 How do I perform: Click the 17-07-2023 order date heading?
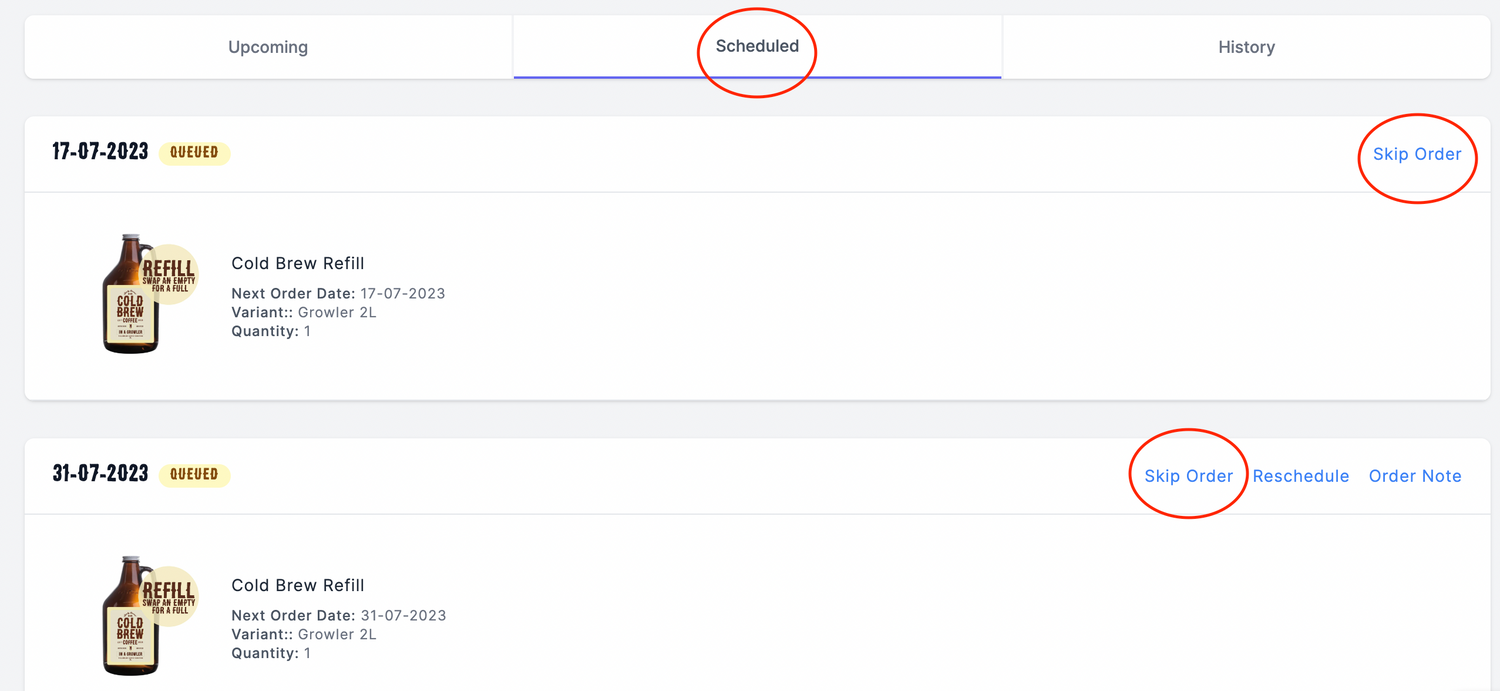tap(100, 152)
